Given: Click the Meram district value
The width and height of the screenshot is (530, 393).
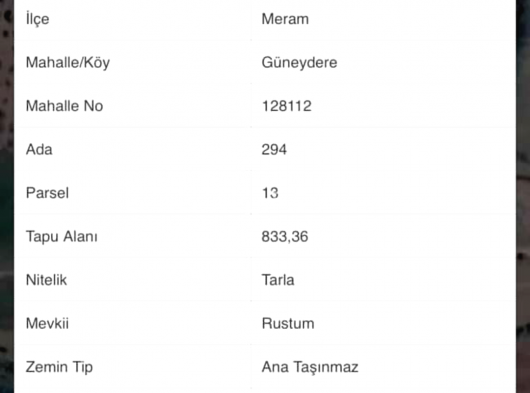Looking at the screenshot, I should pos(285,19).
